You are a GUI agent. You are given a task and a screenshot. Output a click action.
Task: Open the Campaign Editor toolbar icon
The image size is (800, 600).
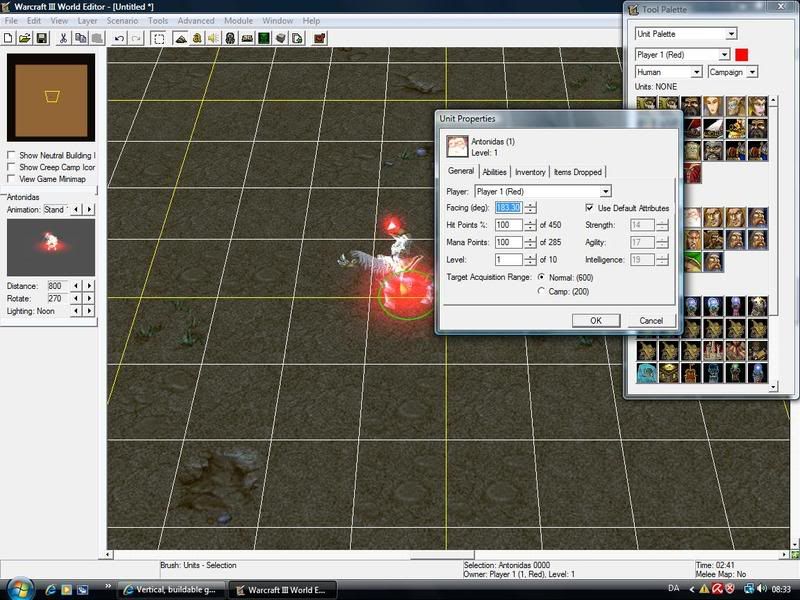coord(247,38)
